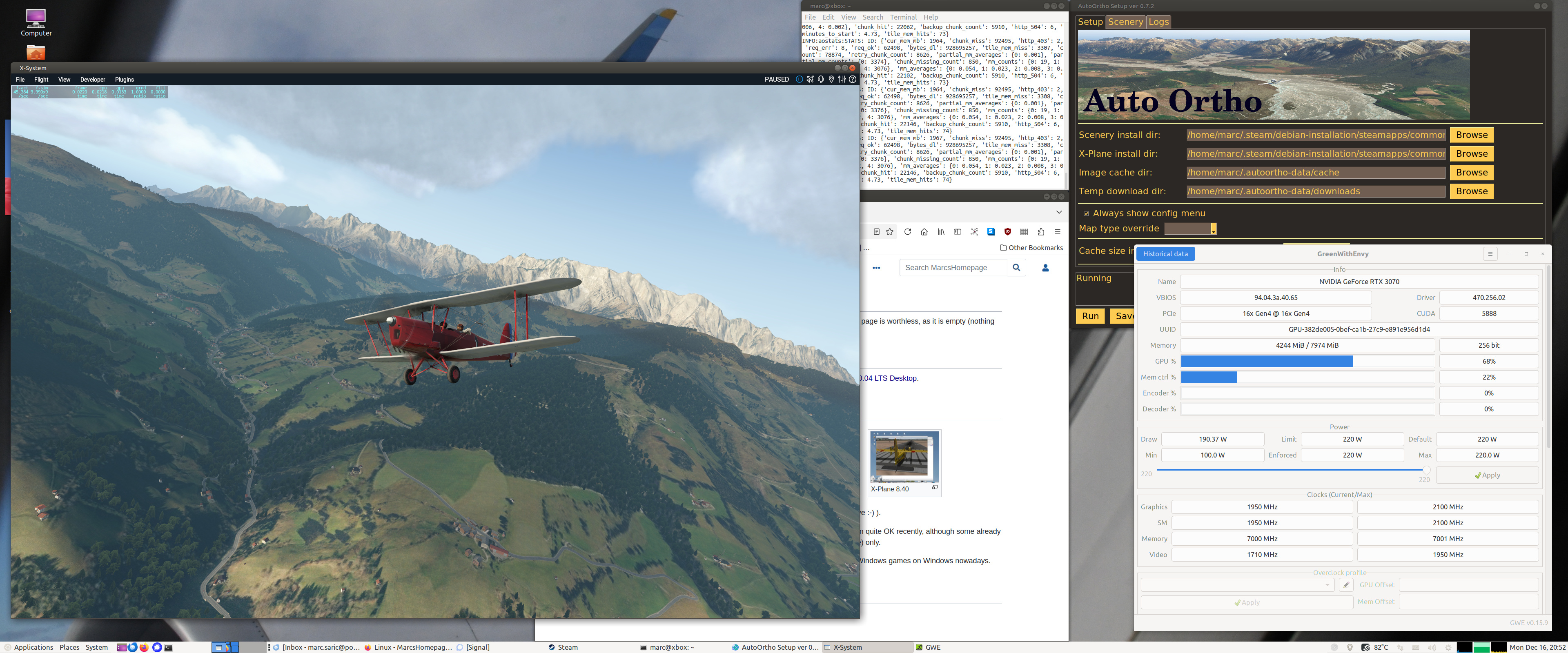Image resolution: width=1568 pixels, height=653 pixels.
Task: Open X-Plane settings sliders icon
Action: pyautogui.click(x=842, y=79)
